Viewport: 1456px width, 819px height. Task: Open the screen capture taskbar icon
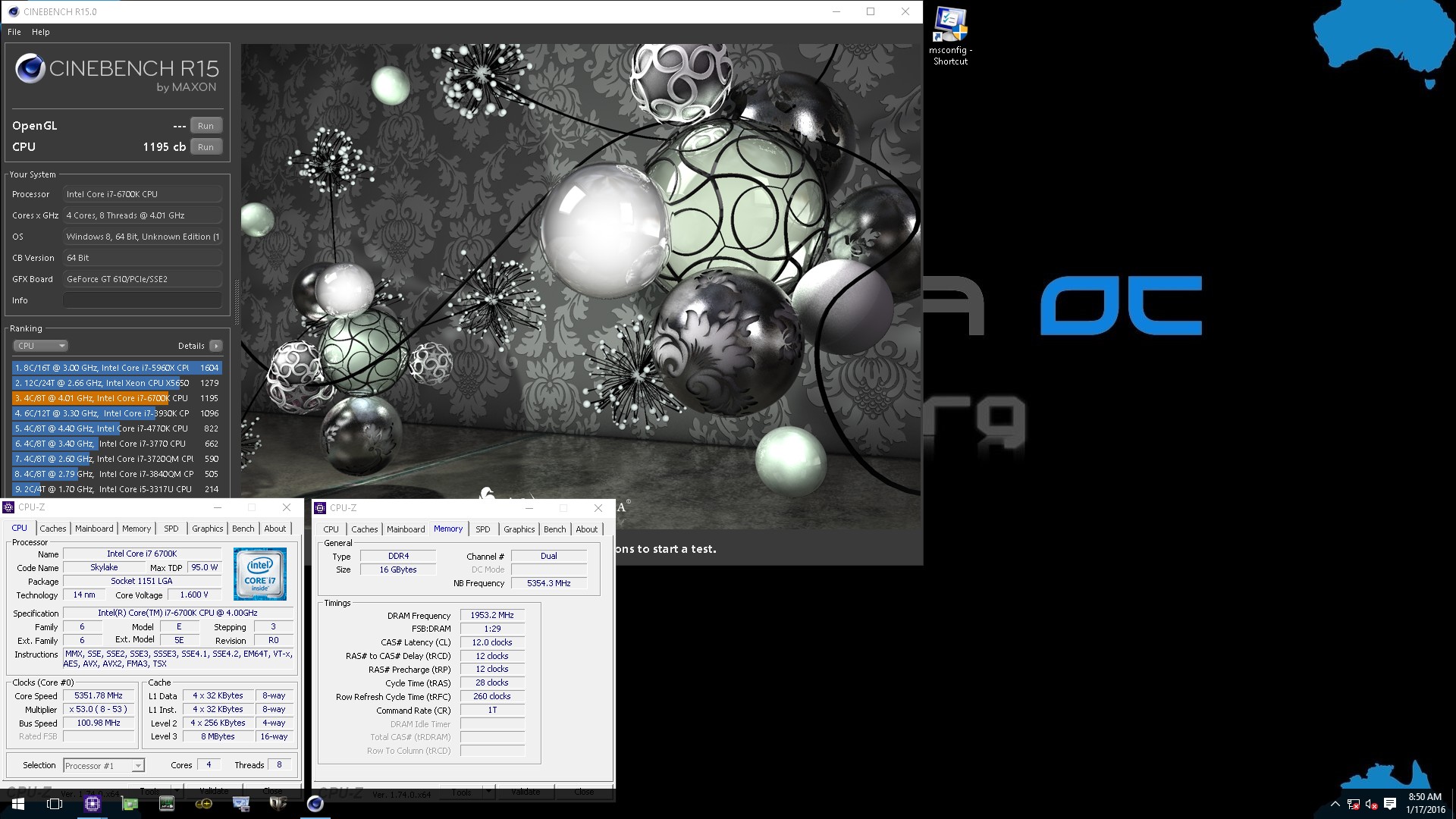coord(241,804)
